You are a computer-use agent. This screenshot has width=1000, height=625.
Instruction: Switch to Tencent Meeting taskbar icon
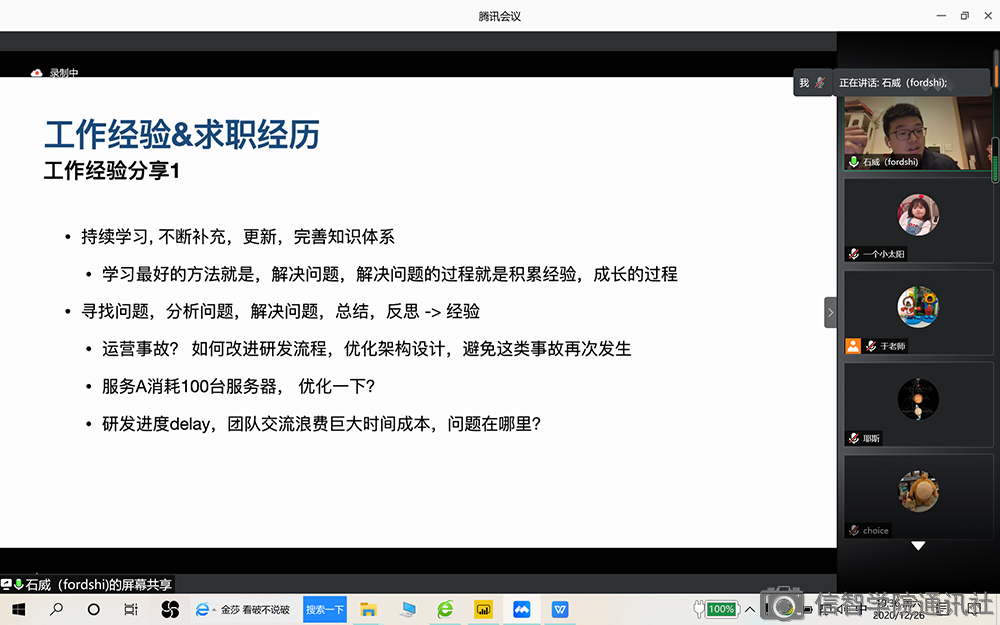coord(522,609)
